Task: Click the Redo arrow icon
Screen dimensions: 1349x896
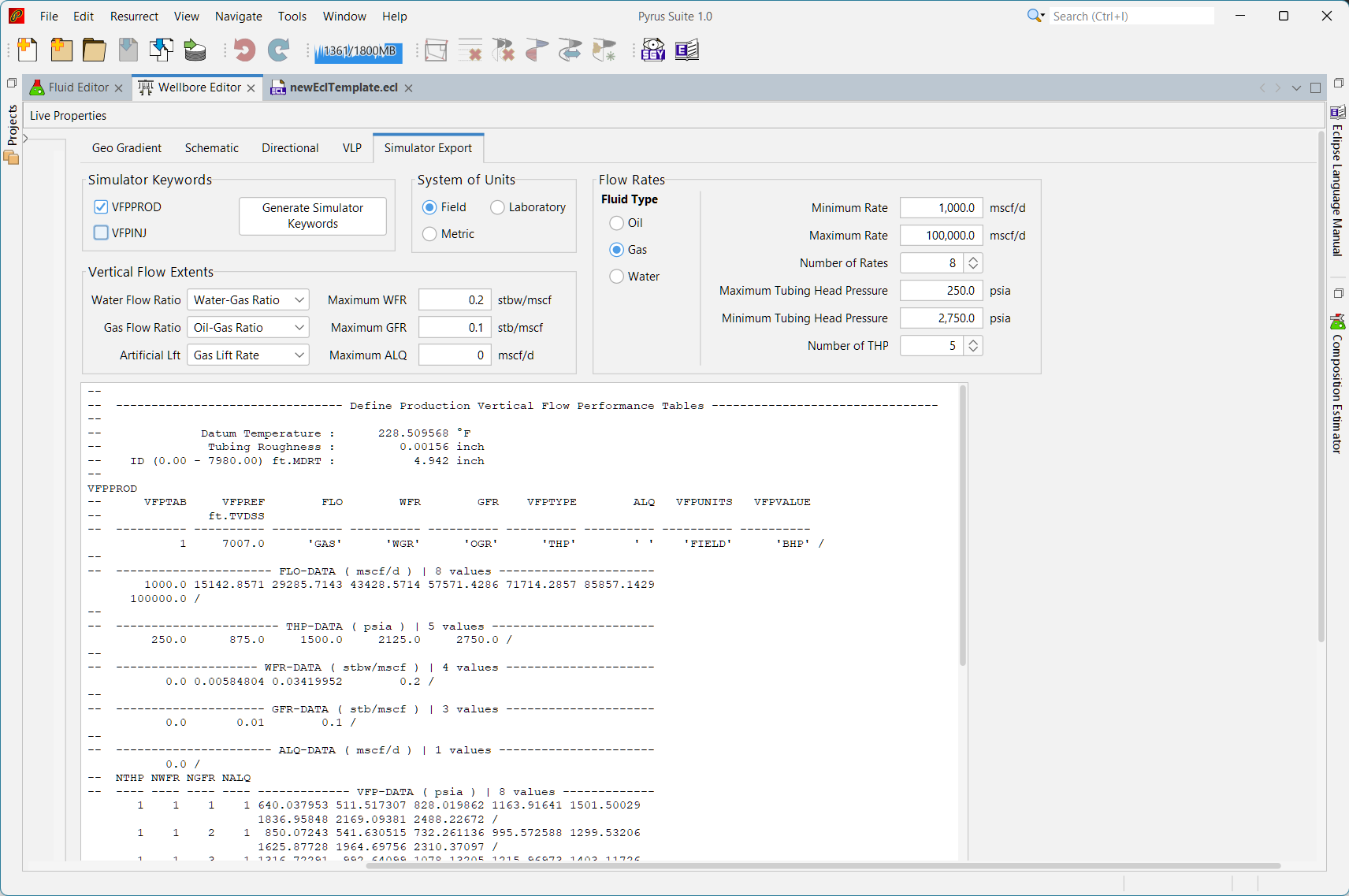Action: coord(279,50)
